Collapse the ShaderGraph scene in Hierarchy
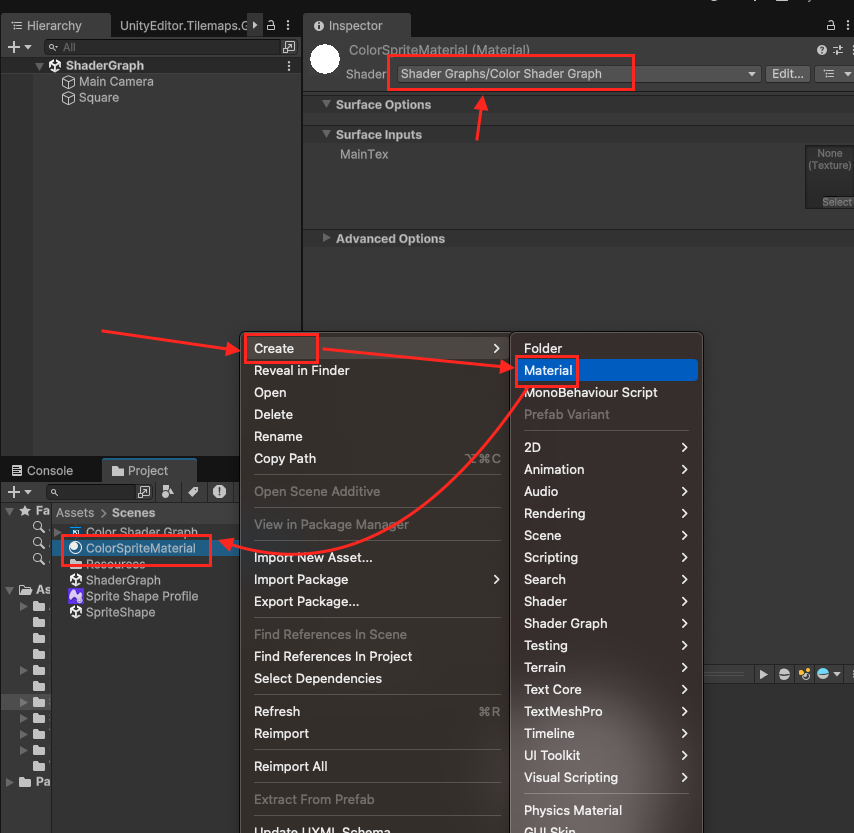This screenshot has width=854, height=833. 39,66
